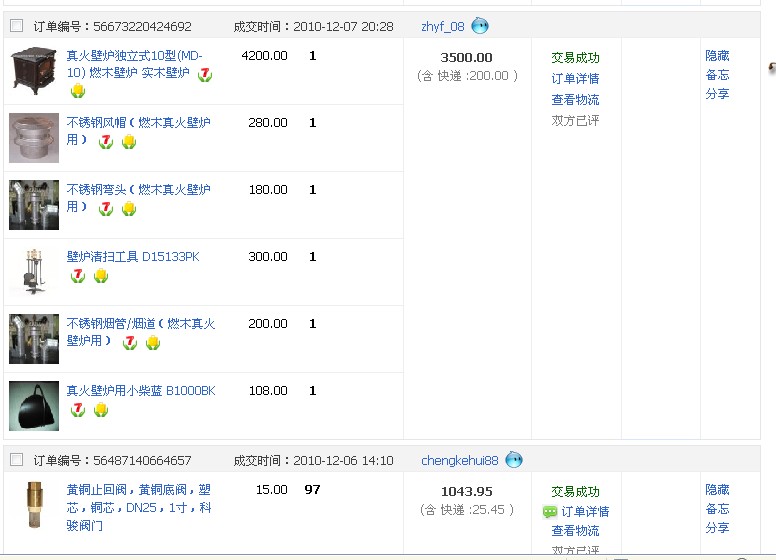Viewport: 776px width, 560px height.
Task: Click 备忘 for the second order
Action: click(717, 509)
